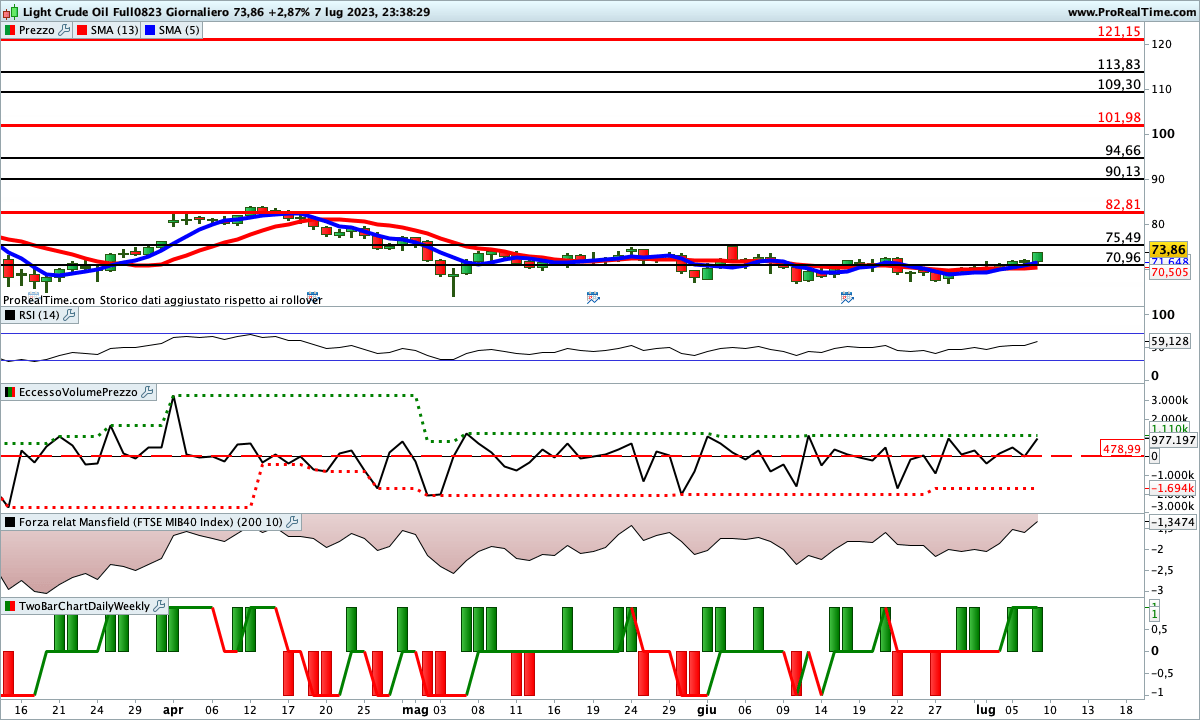The image size is (1200, 720).
Task: Click wrench icon beside Forza relat Mansfield
Action: click(x=292, y=521)
